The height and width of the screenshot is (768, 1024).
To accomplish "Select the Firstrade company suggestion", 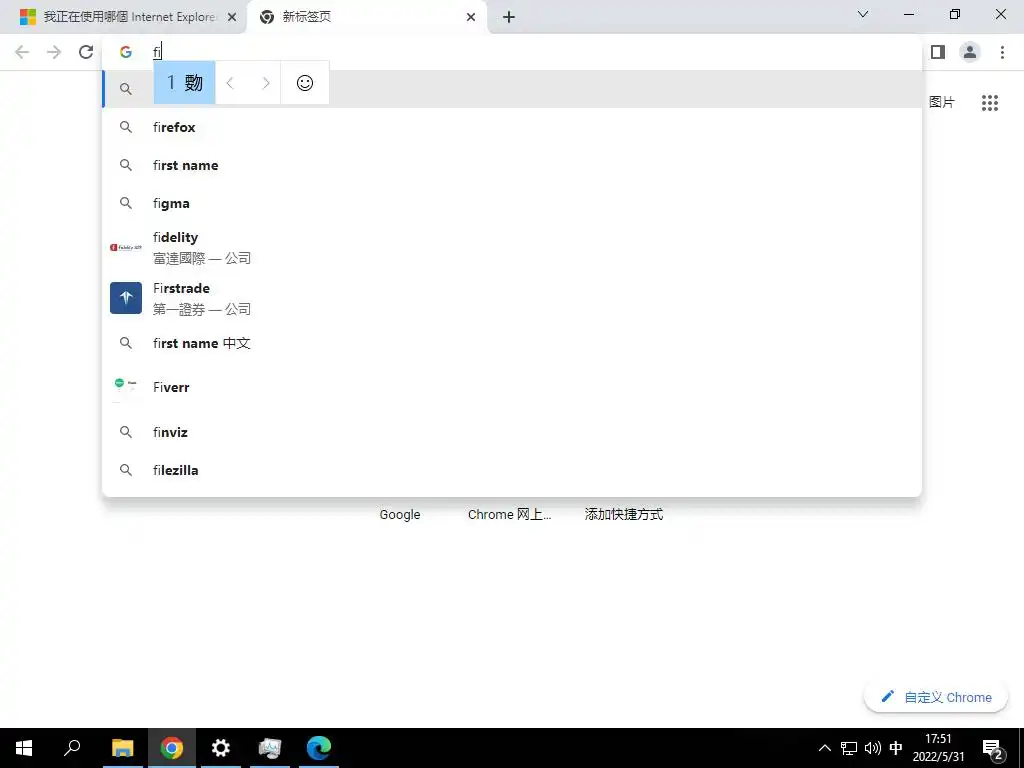I will point(512,298).
